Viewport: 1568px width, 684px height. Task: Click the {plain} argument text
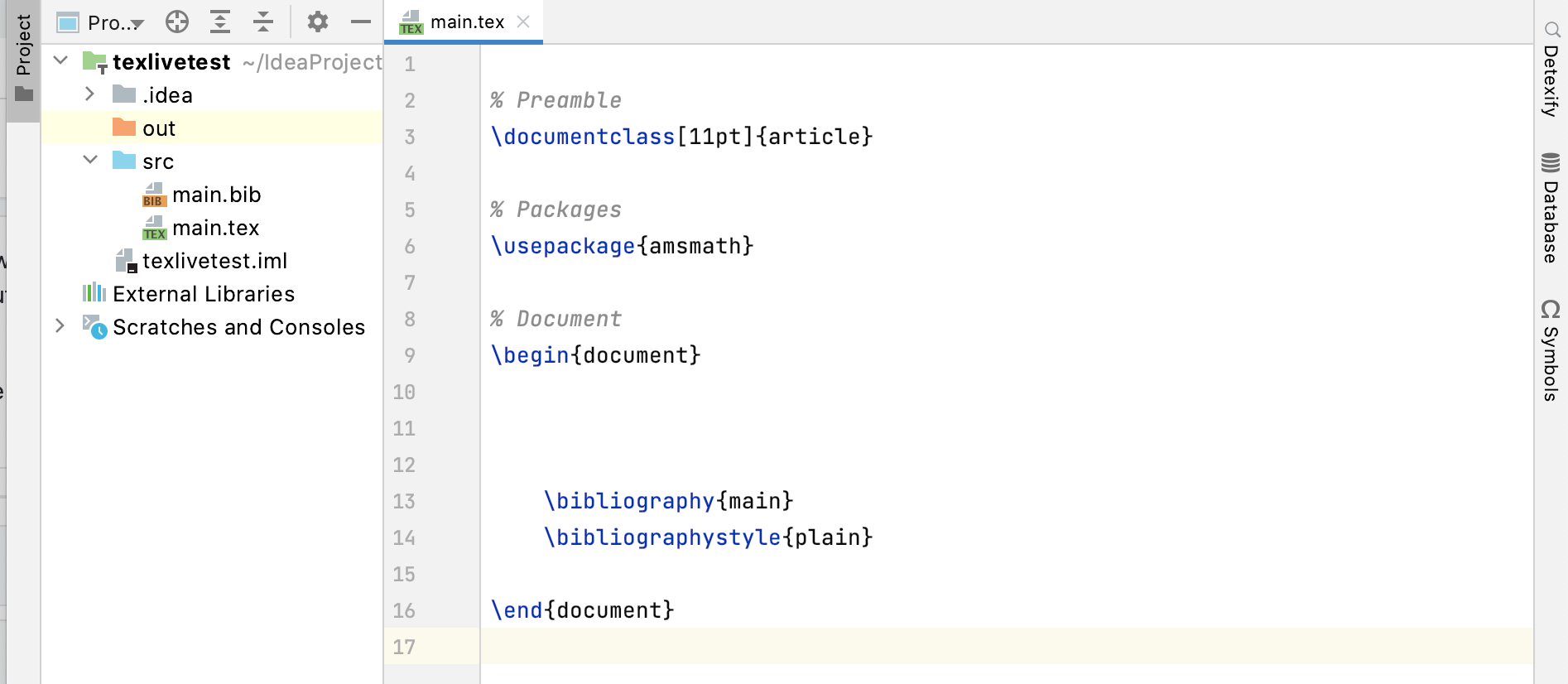click(x=828, y=537)
